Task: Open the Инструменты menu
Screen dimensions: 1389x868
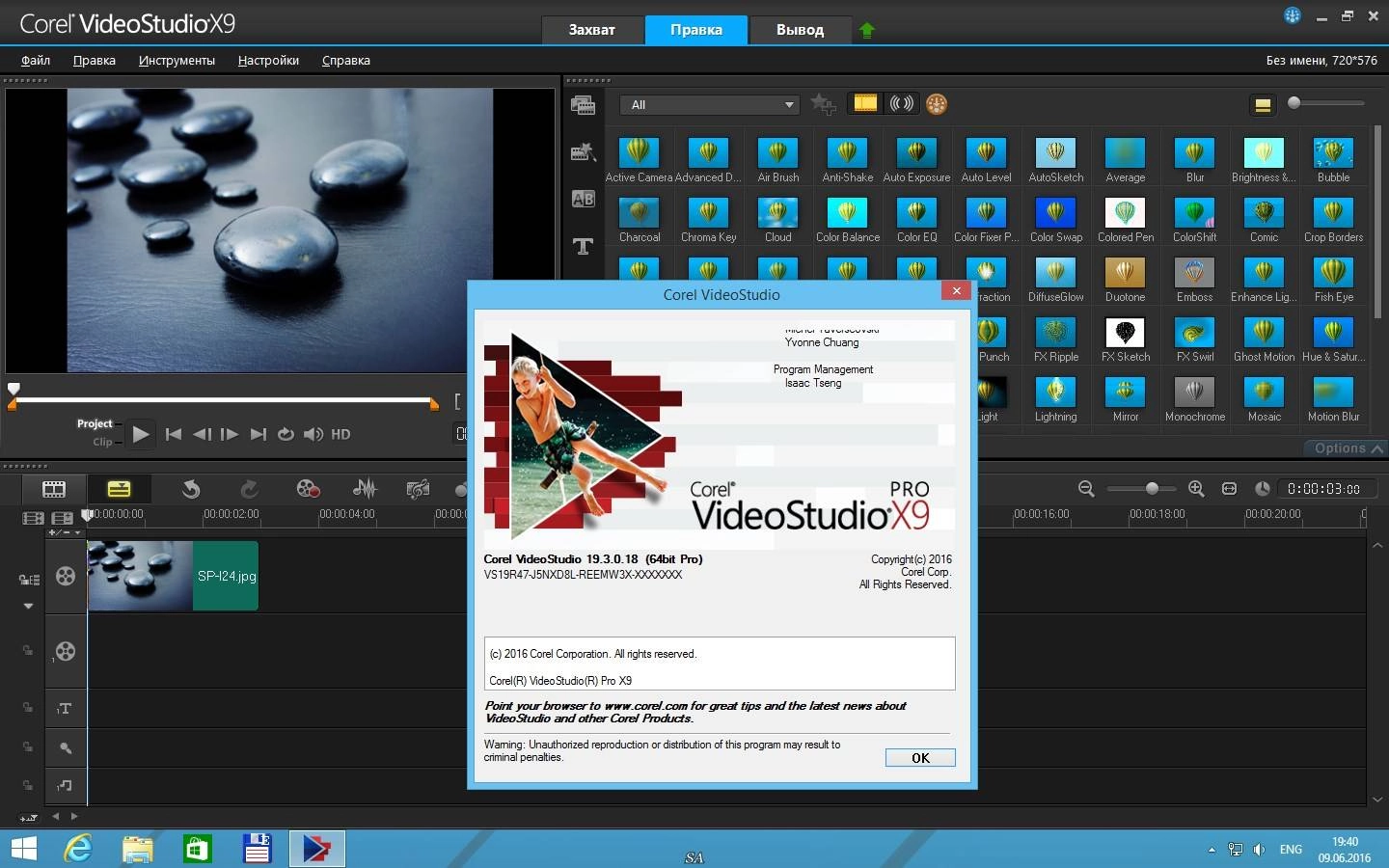Action: point(177,60)
